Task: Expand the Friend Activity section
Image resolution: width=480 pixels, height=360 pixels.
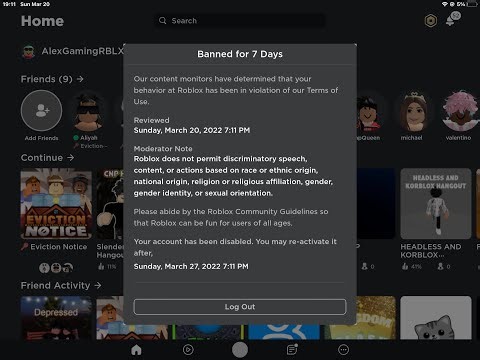Action: click(x=61, y=286)
